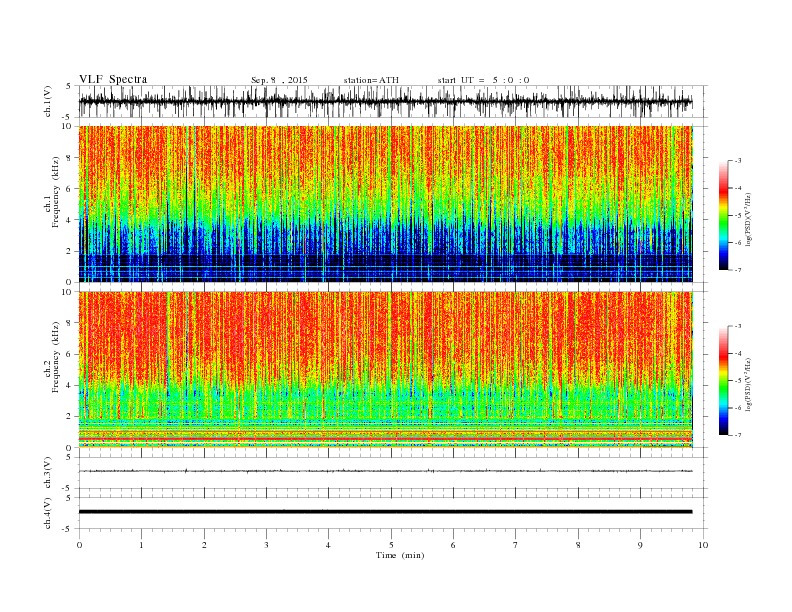792x612 pixels.
Task: Click the "8" kHz tick on ch.1 frequency axis
Action: 69,158
